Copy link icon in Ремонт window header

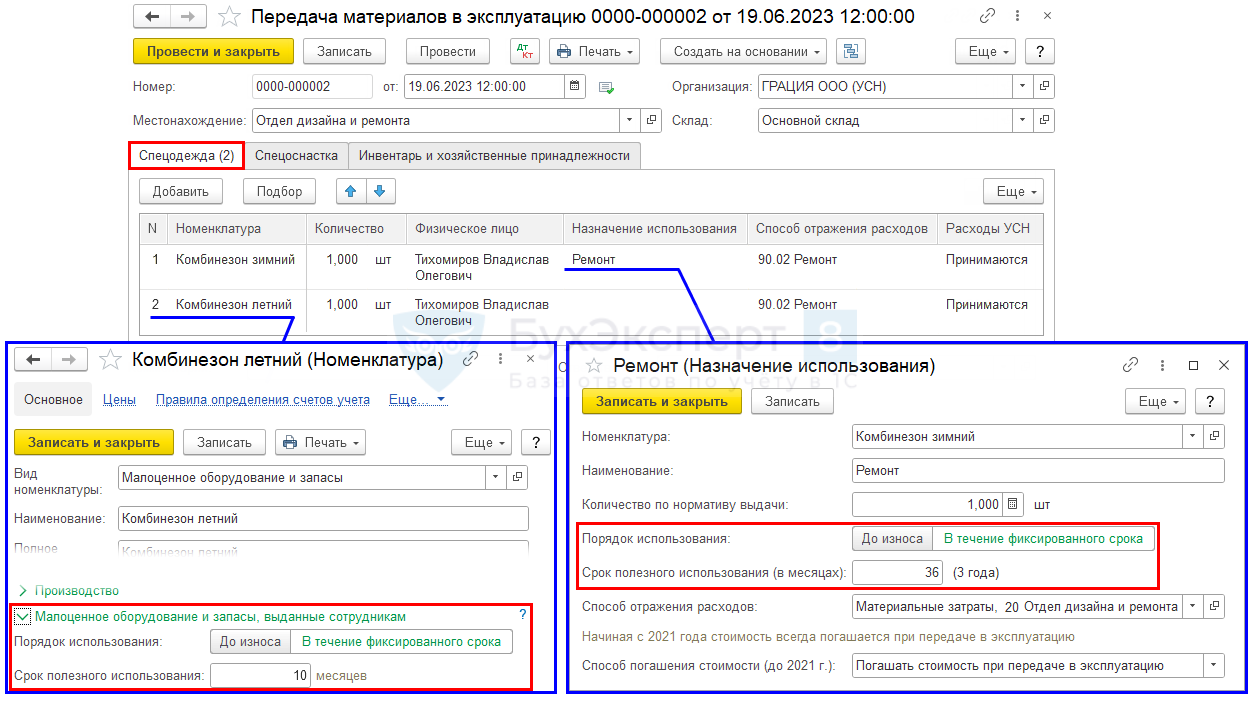click(x=1131, y=366)
